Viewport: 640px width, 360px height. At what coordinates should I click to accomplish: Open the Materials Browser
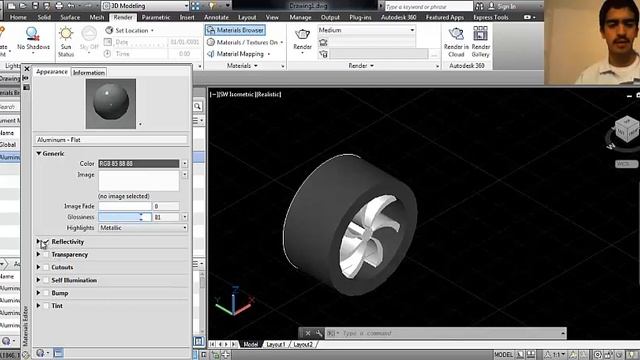tap(235, 30)
